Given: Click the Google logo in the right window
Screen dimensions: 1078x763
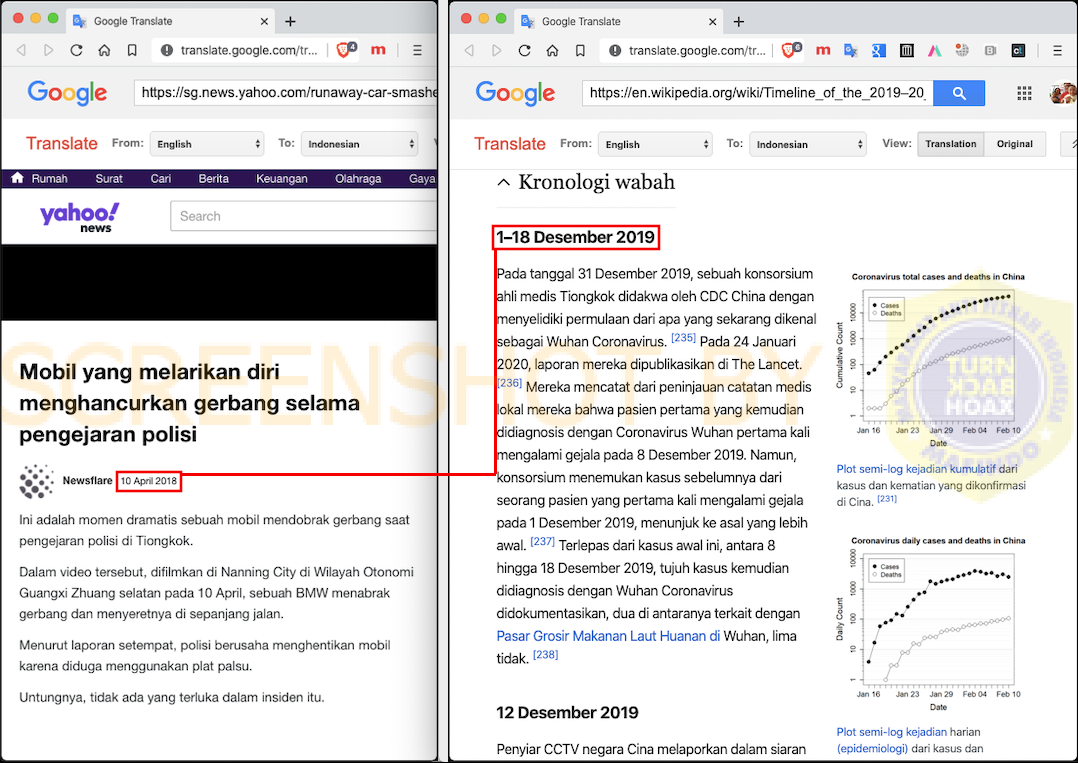Looking at the screenshot, I should tap(515, 93).
